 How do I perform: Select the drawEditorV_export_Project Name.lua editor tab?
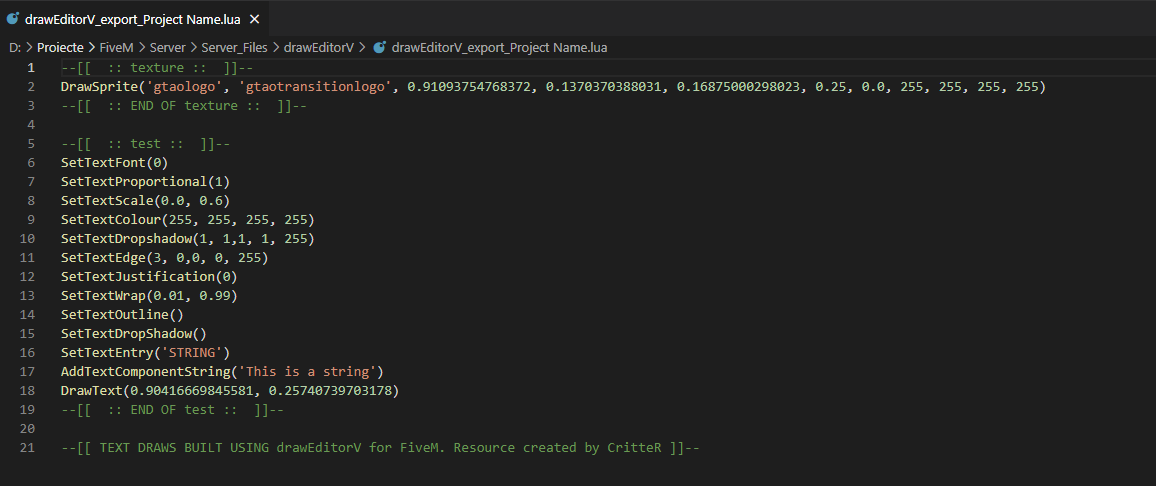134,18
